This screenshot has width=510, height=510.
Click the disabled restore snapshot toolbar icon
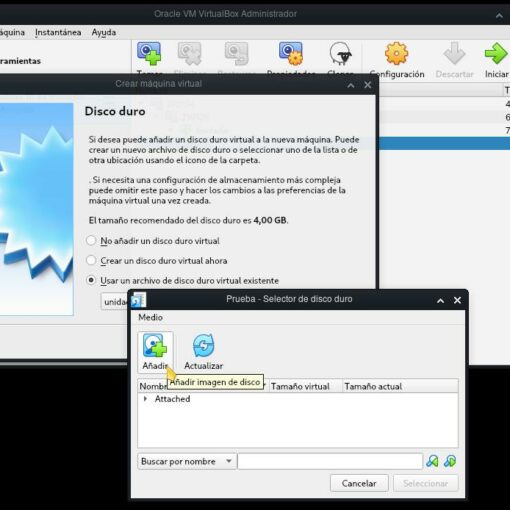(236, 54)
